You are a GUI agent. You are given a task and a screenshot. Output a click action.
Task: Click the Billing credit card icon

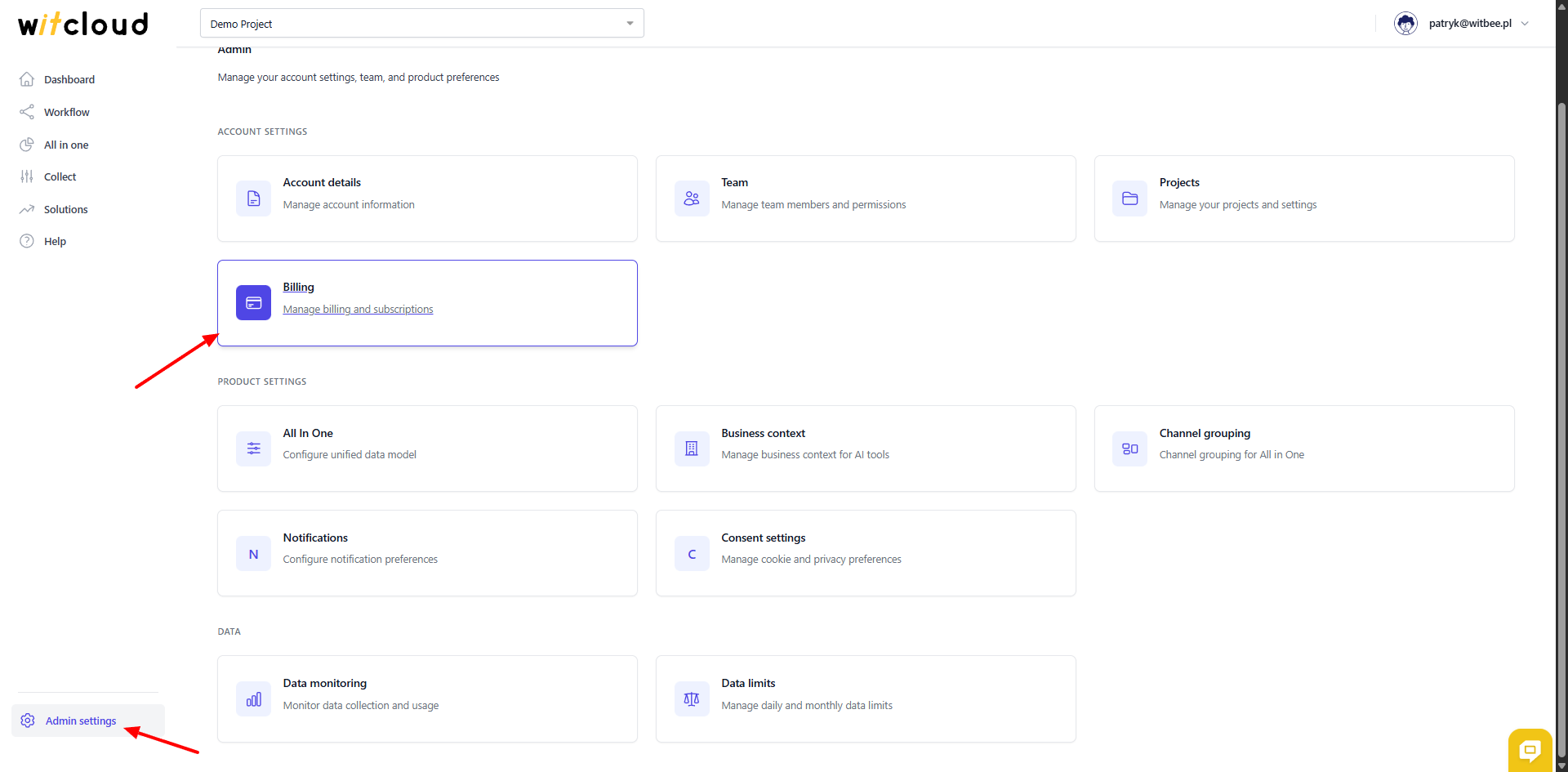(x=253, y=303)
